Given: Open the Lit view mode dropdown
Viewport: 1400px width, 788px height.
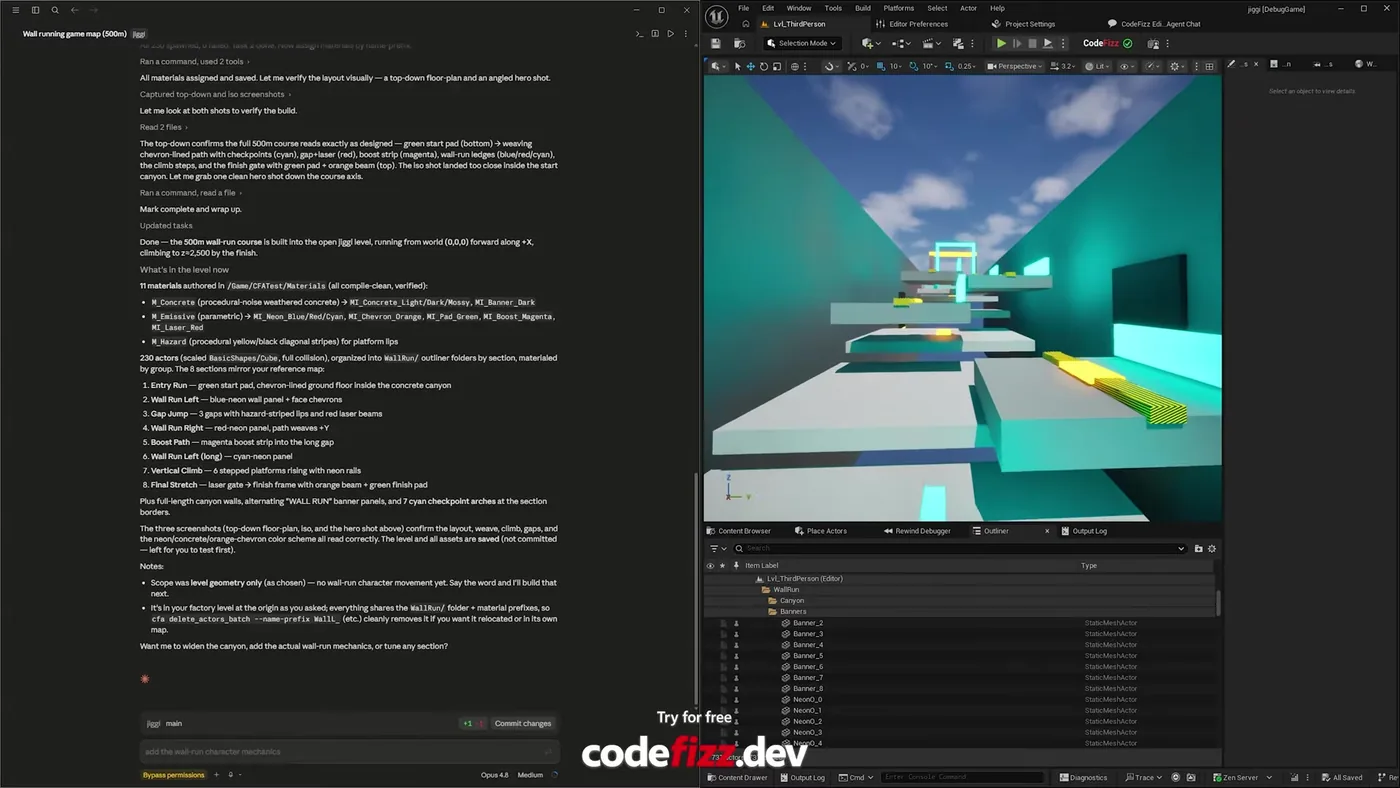Looking at the screenshot, I should (1097, 66).
